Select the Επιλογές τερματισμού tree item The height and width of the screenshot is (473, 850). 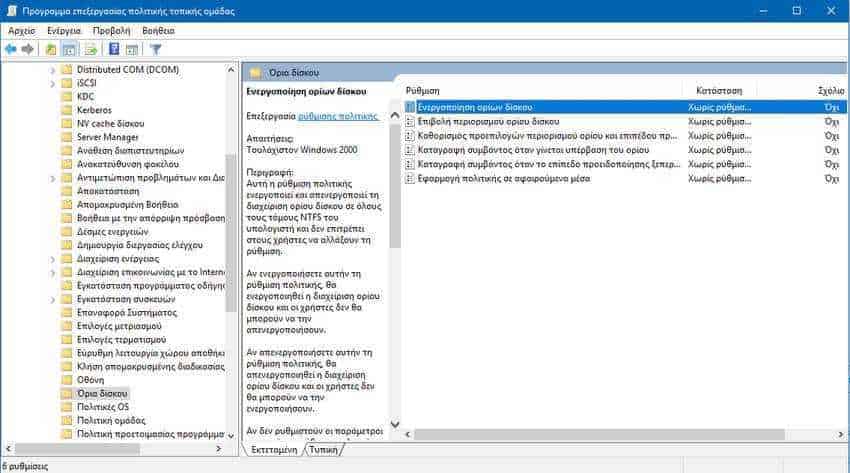pos(121,340)
